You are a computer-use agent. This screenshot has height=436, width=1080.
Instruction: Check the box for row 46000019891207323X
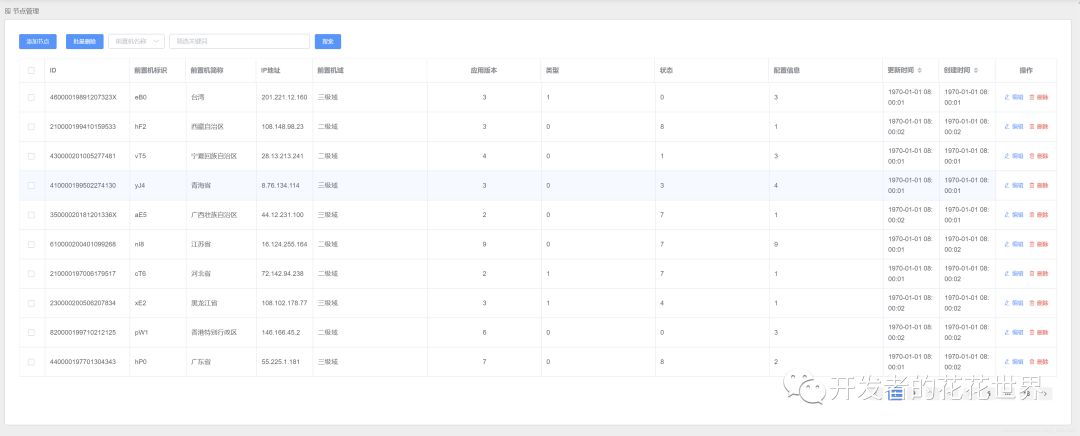pyautogui.click(x=31, y=97)
